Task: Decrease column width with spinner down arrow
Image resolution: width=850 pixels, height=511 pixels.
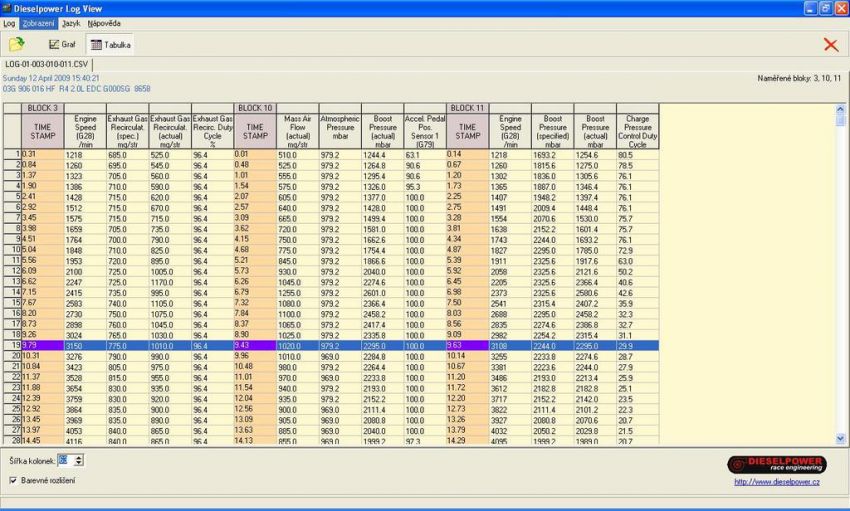Action: [x=79, y=463]
